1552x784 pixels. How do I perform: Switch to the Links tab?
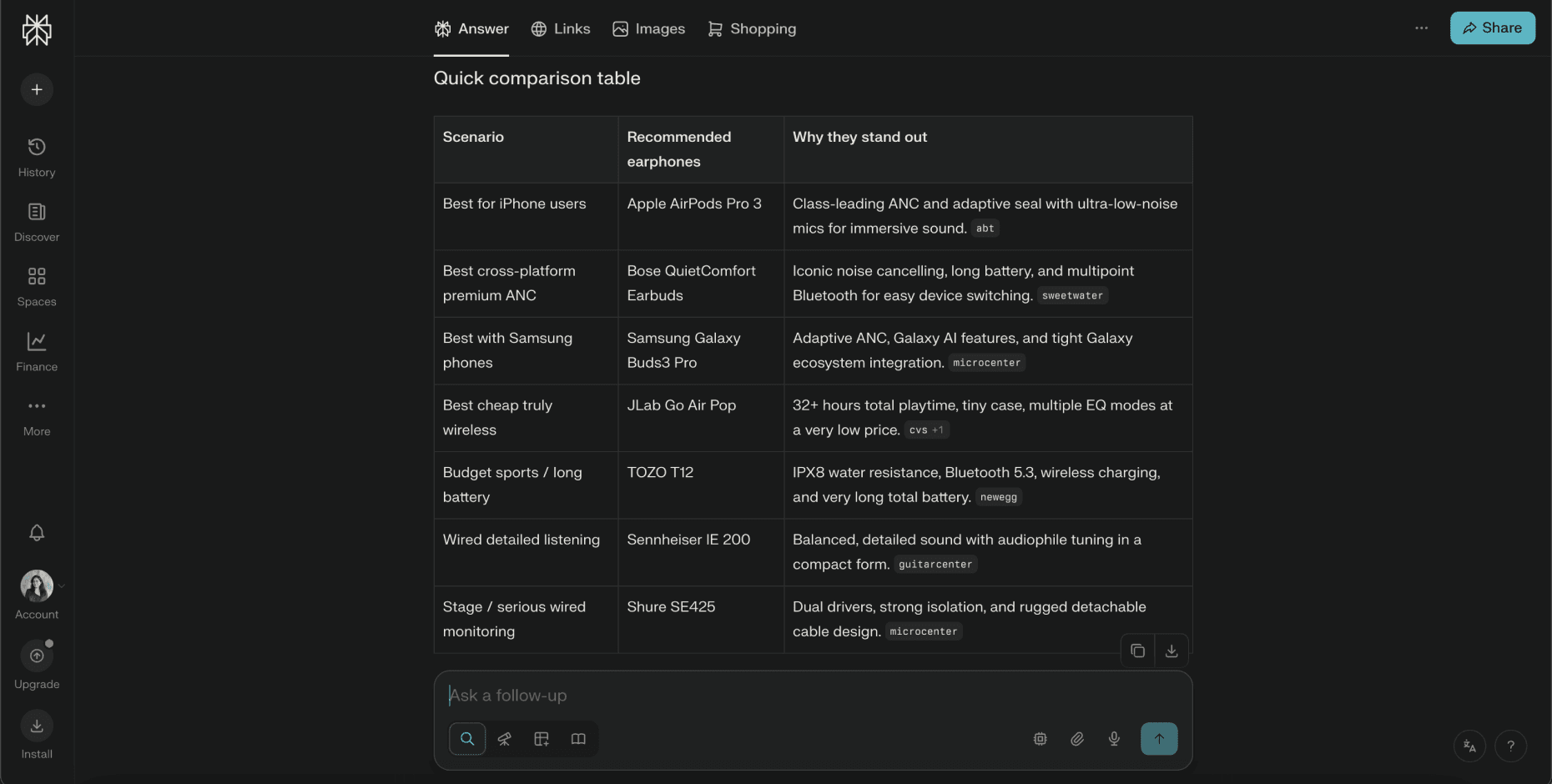[561, 29]
